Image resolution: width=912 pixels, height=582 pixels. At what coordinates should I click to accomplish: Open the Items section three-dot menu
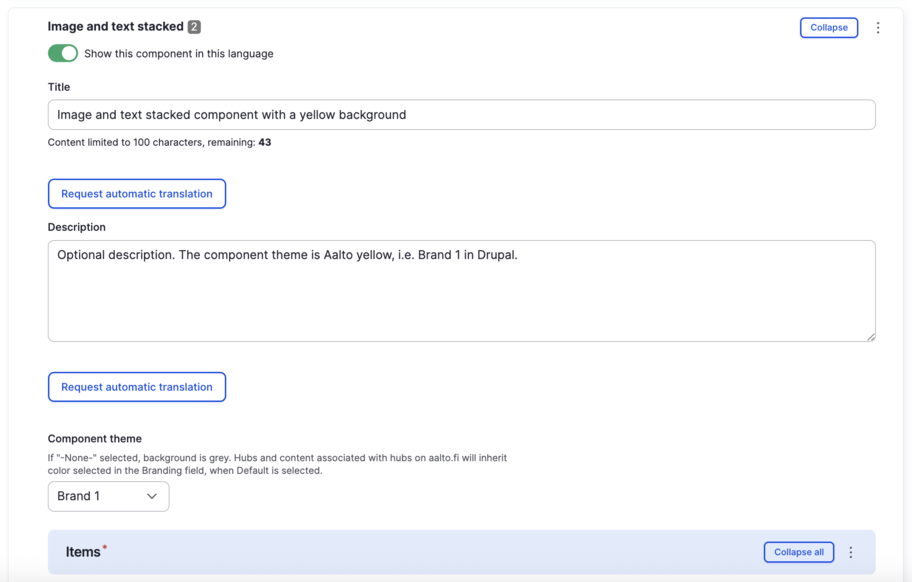[851, 552]
